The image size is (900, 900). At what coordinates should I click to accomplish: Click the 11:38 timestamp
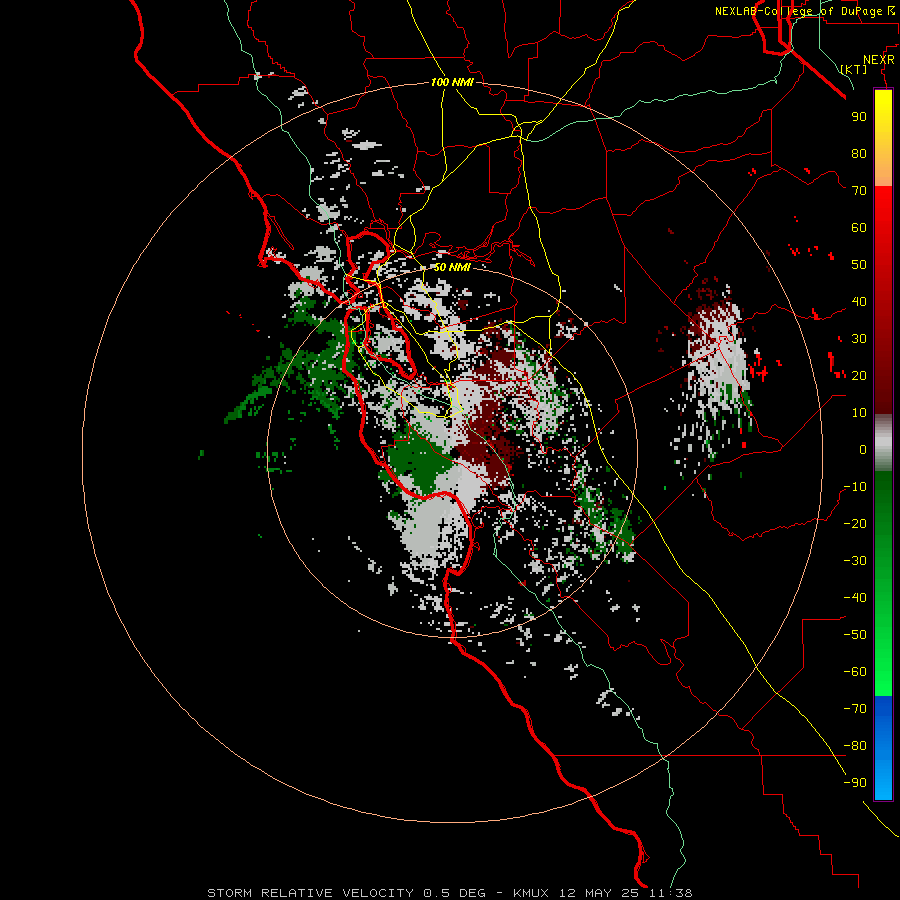670,893
